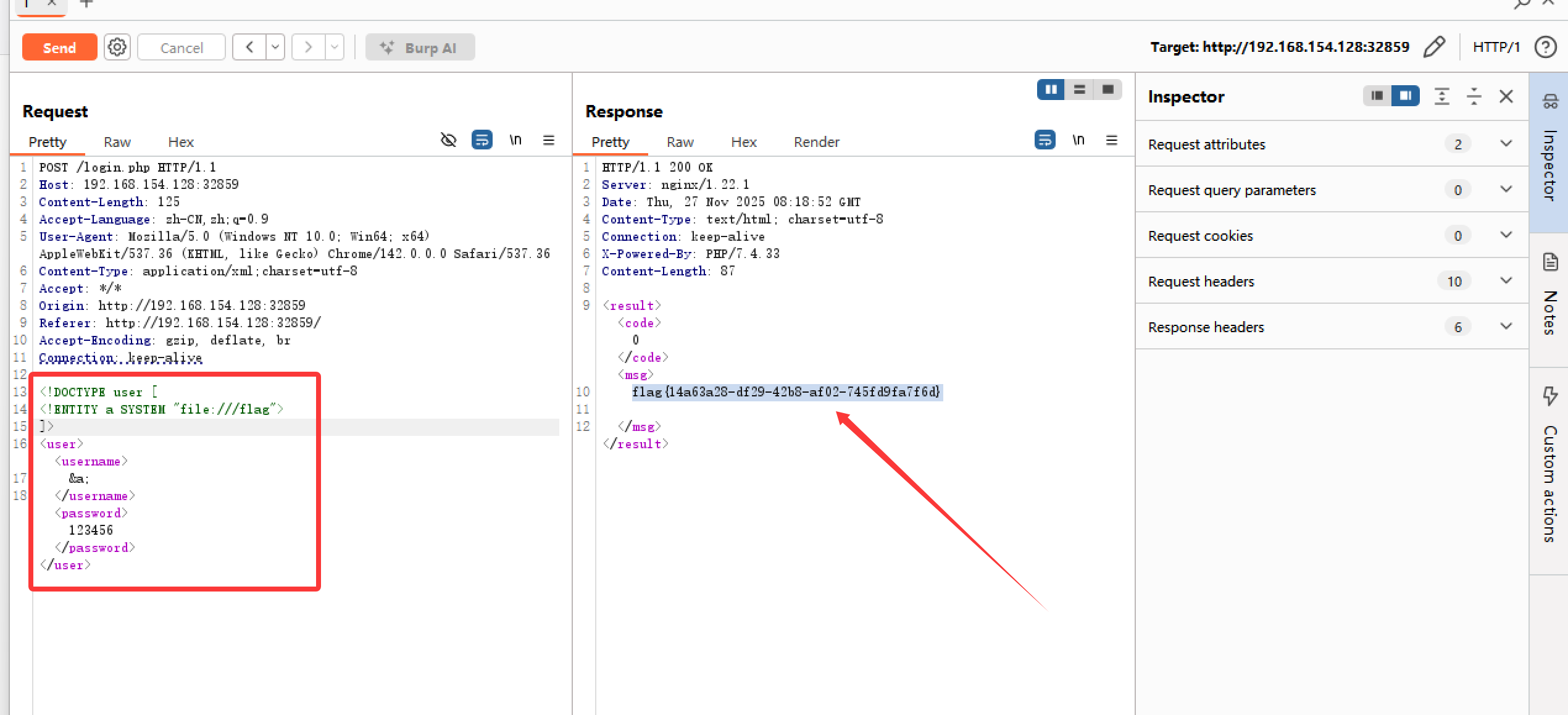Screen dimensions: 1568x715
Task: Toggle line wrap in Response panel
Action: point(1045,140)
